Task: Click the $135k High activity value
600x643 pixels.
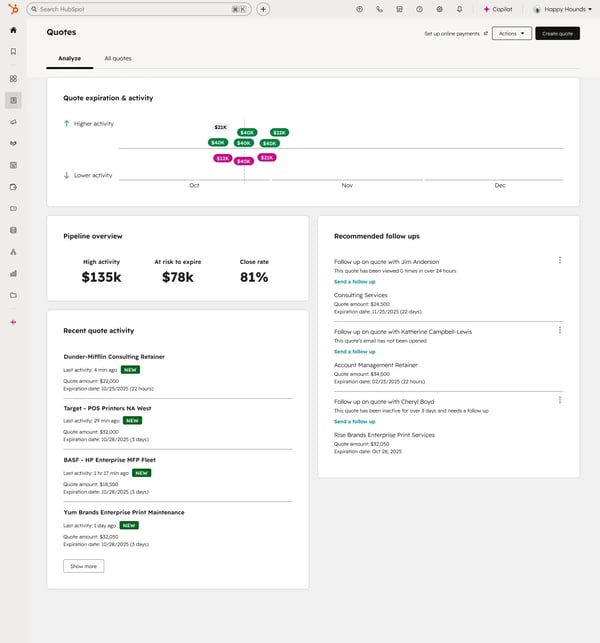Action: (101, 278)
